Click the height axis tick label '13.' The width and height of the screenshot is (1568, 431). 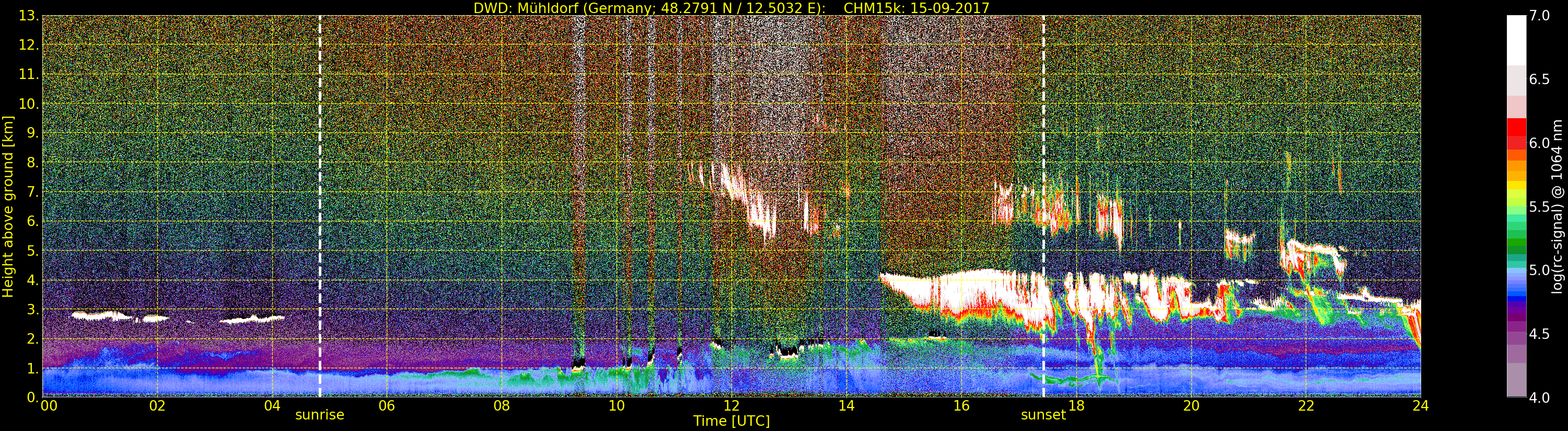coord(29,16)
